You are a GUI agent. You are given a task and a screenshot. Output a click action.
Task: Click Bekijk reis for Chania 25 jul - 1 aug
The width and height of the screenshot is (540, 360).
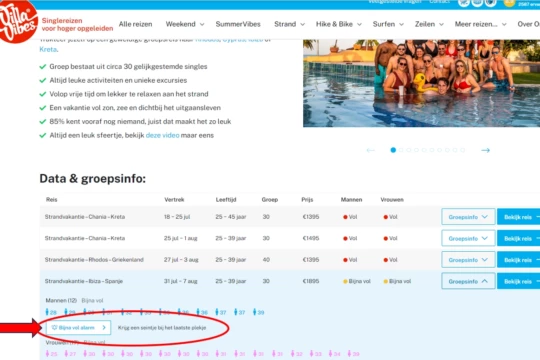click(519, 238)
